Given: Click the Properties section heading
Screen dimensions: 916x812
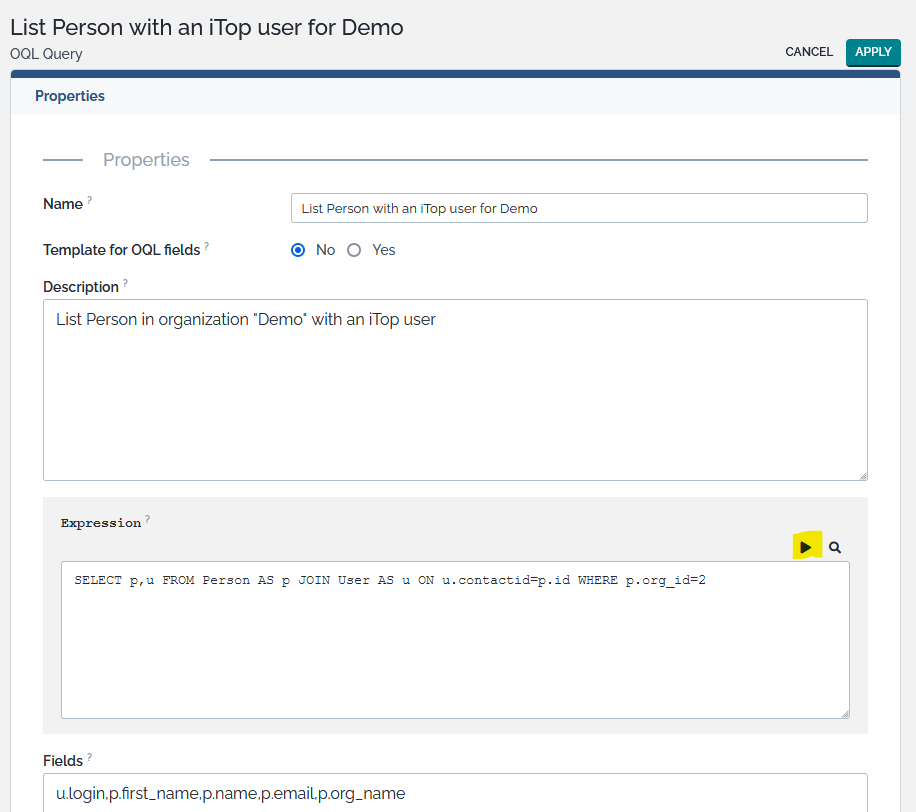Looking at the screenshot, I should pos(146,160).
